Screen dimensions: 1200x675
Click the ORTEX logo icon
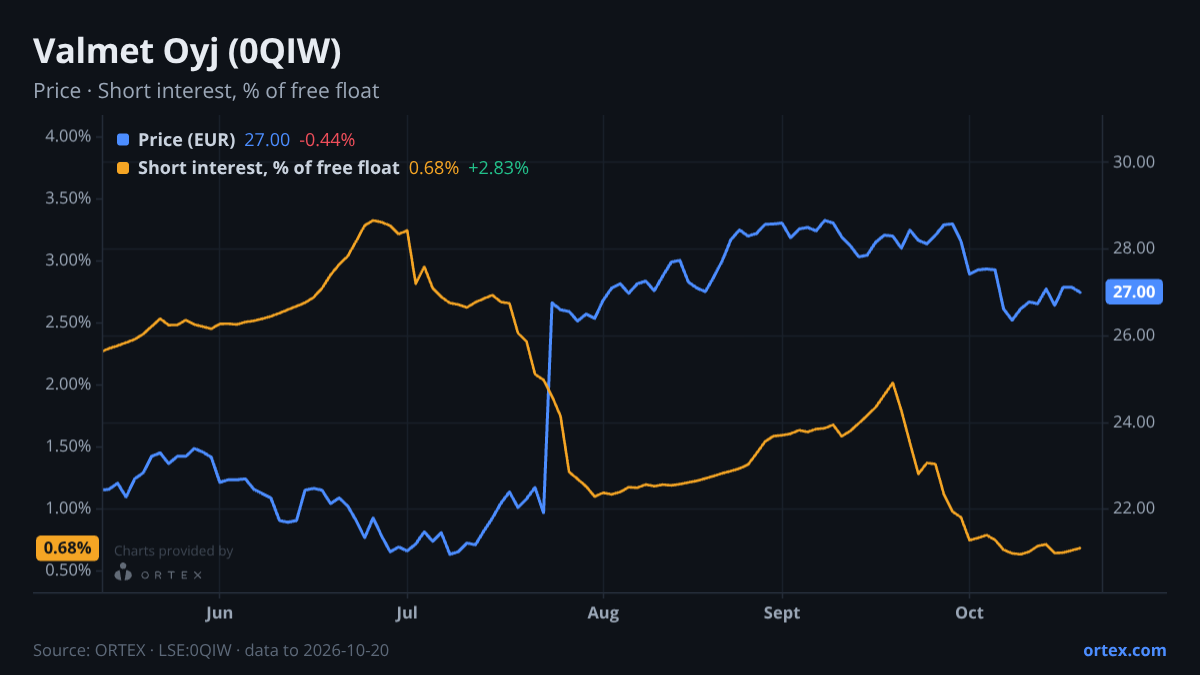(x=122, y=573)
